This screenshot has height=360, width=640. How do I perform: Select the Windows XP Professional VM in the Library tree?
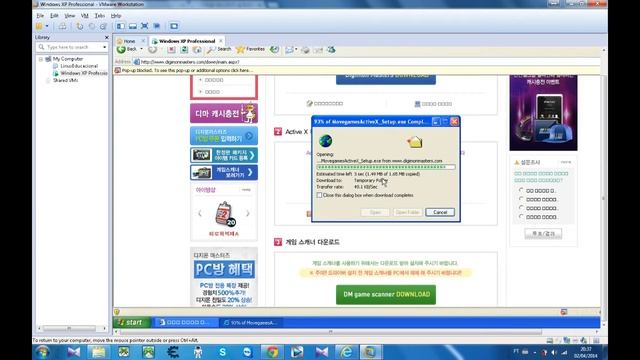84,73
